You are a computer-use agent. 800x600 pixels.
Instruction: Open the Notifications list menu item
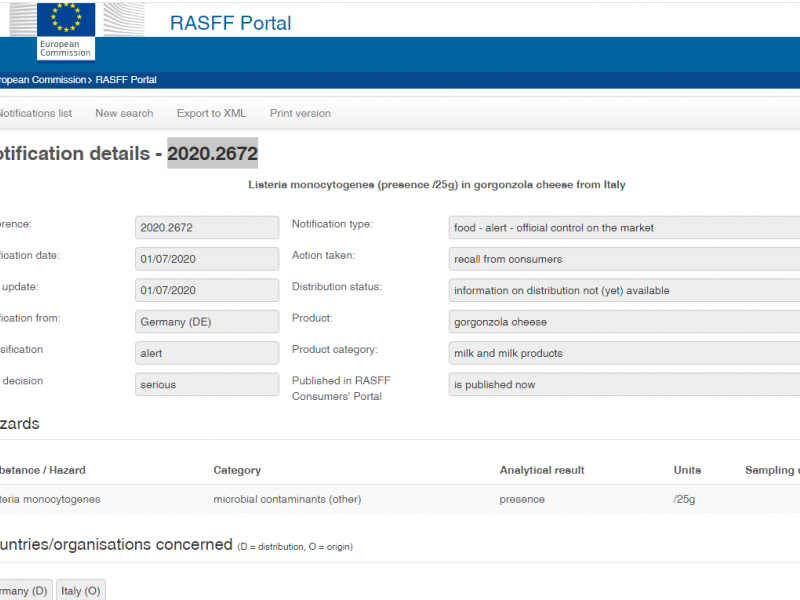(36, 113)
